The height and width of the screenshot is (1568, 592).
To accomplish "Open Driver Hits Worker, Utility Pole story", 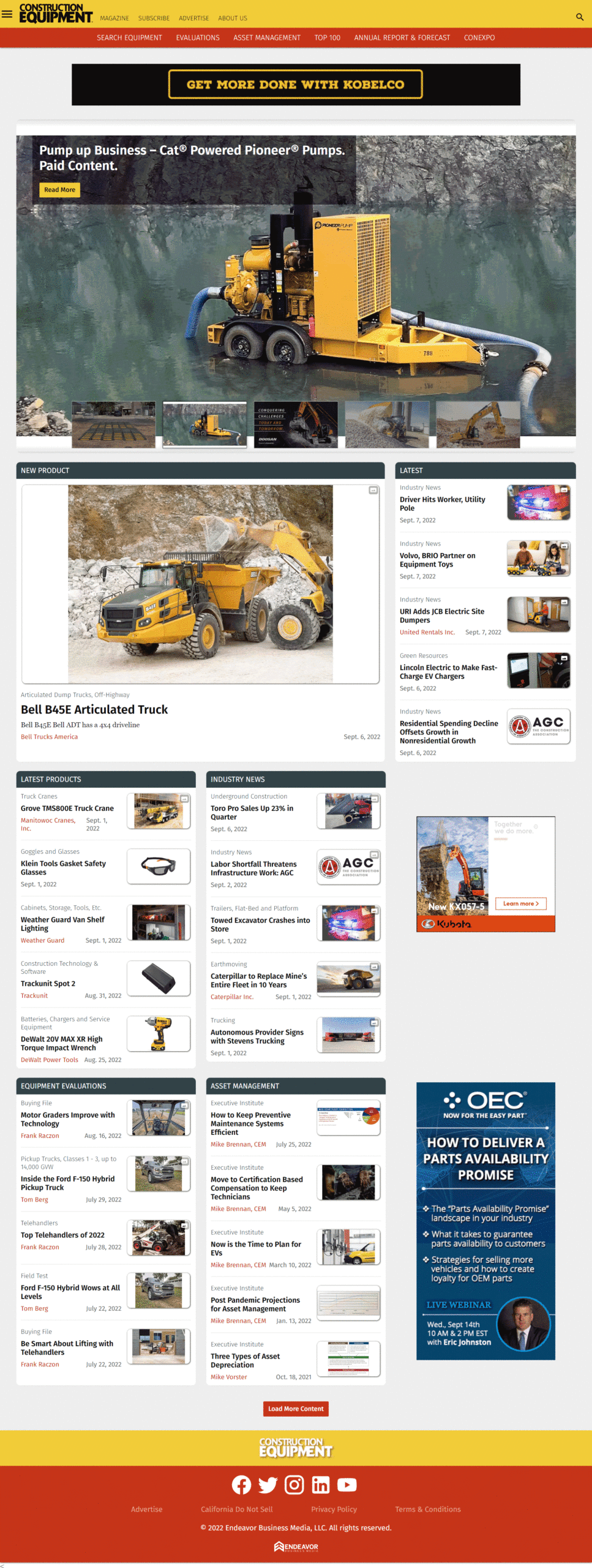I will pyautogui.click(x=443, y=503).
